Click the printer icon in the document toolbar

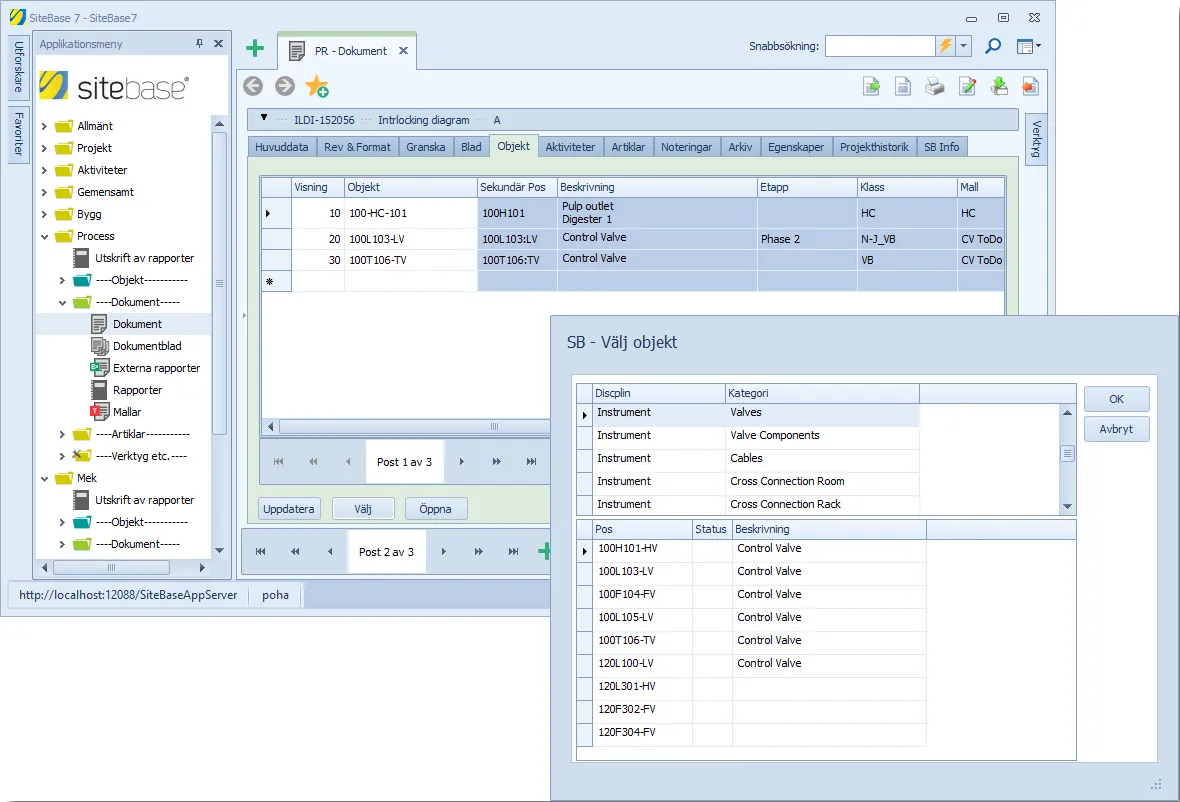coord(935,87)
